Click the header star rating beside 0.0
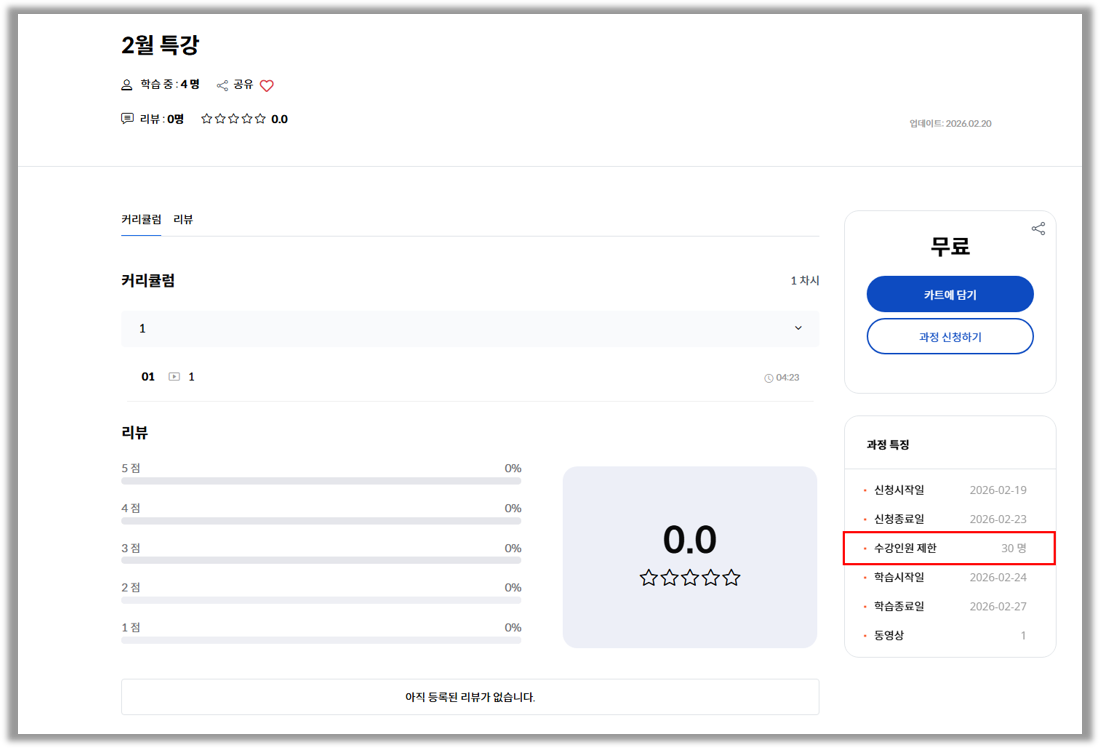Image resolution: width=1100 pixels, height=748 pixels. (x=233, y=119)
